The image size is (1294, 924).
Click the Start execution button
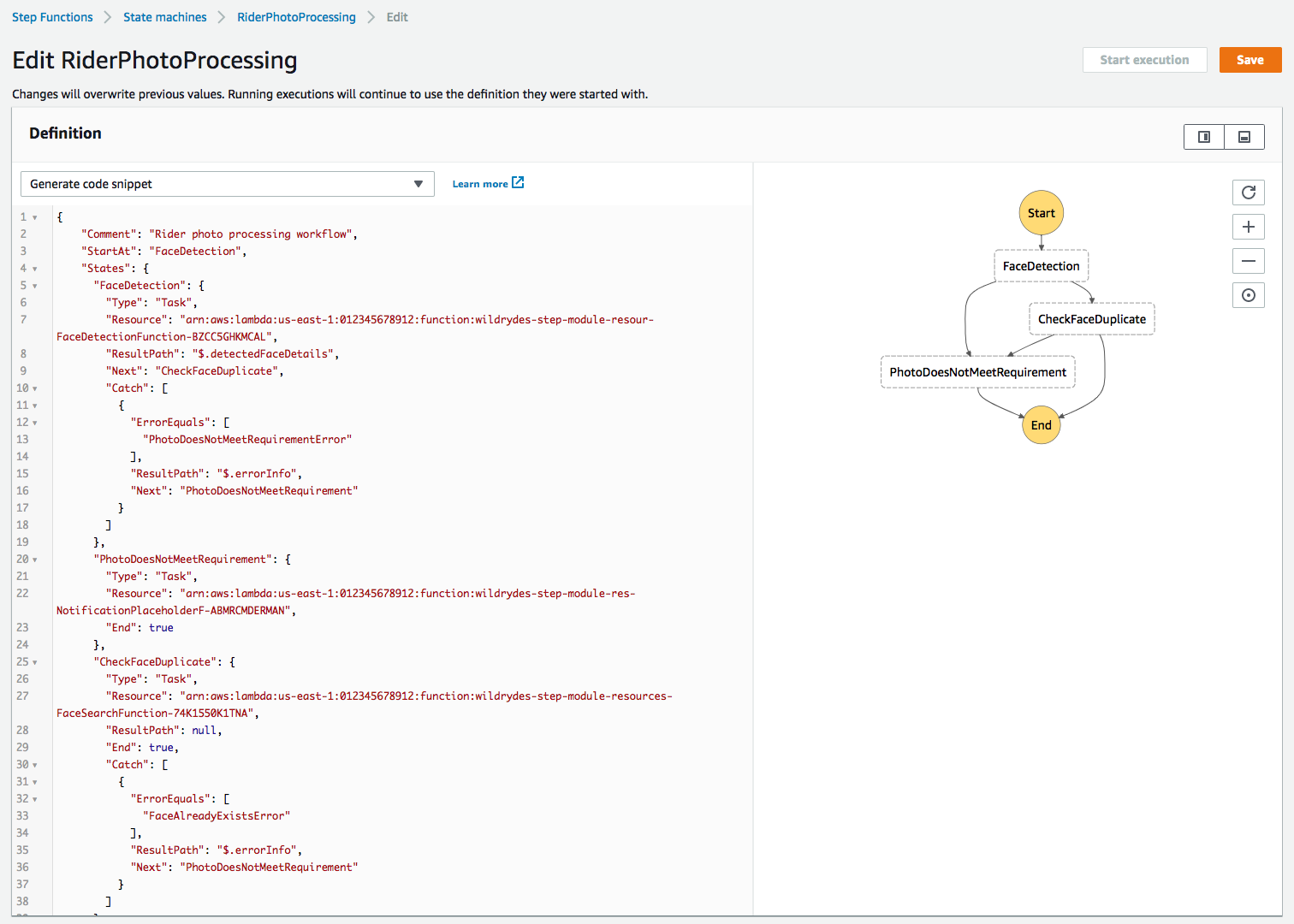pyautogui.click(x=1144, y=60)
